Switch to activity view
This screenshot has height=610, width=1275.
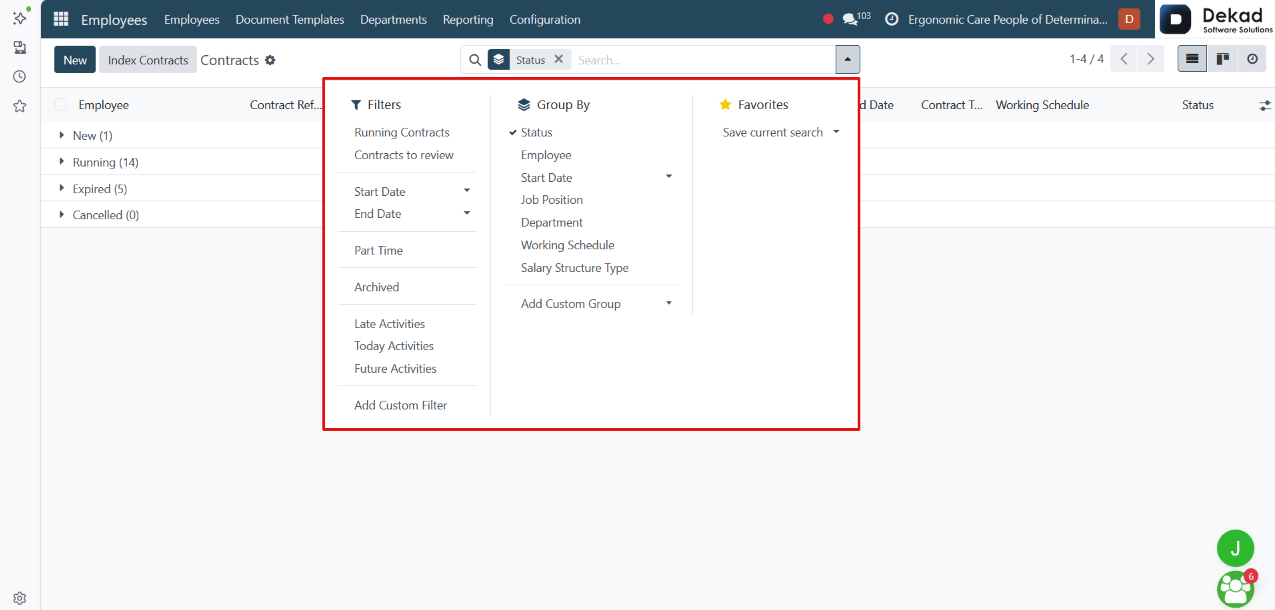pyautogui.click(x=1252, y=59)
